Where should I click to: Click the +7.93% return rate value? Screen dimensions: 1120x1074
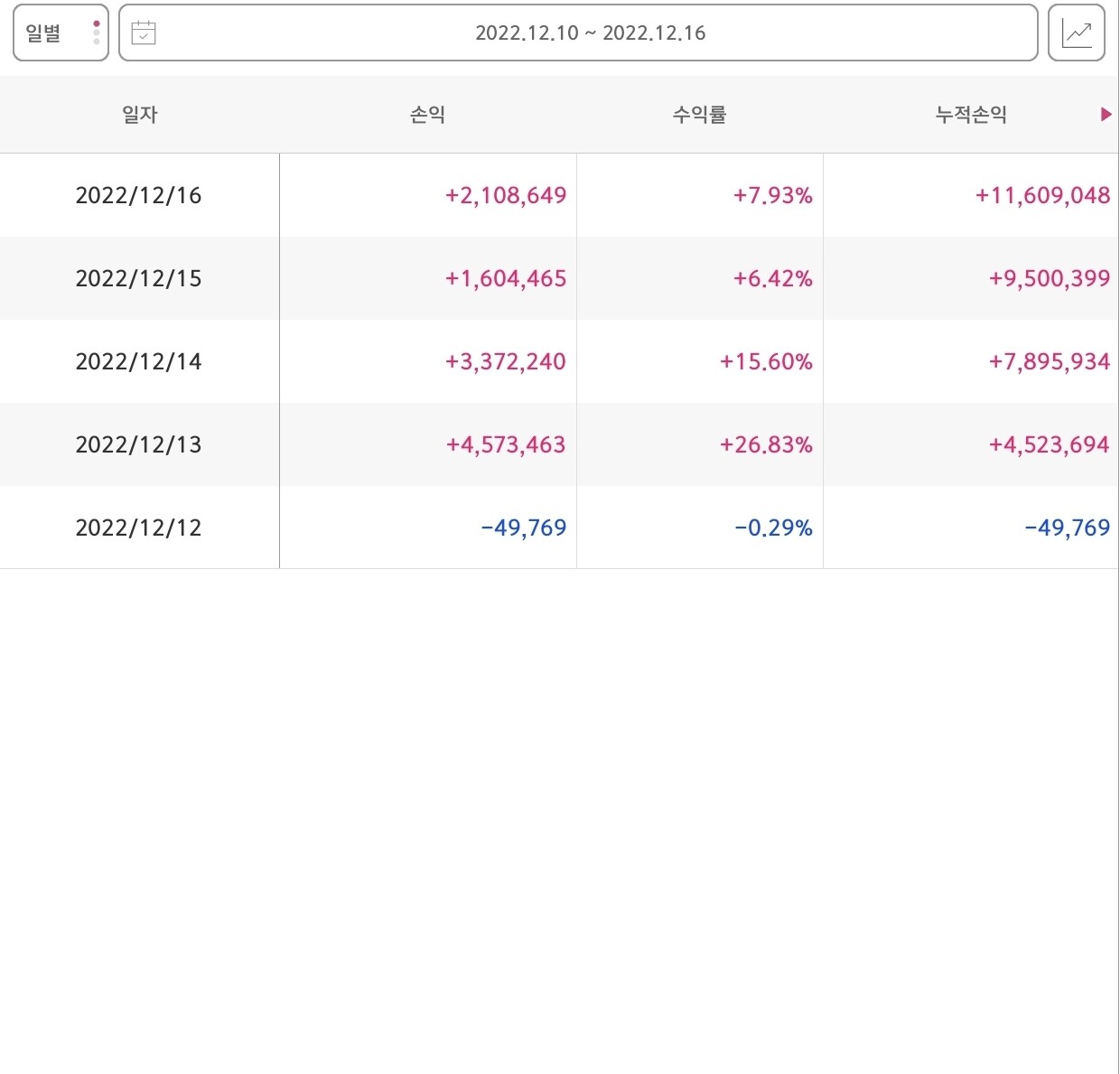tap(772, 194)
